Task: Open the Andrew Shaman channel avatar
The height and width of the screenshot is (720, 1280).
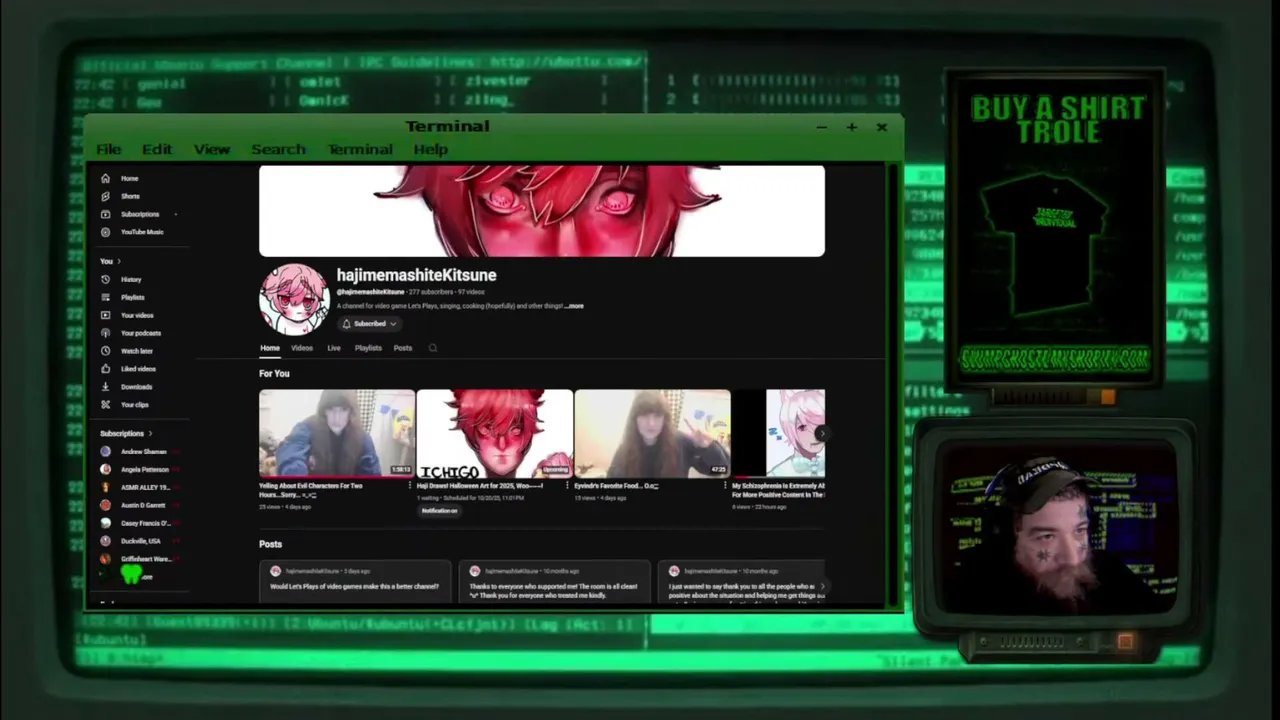Action: pos(105,451)
